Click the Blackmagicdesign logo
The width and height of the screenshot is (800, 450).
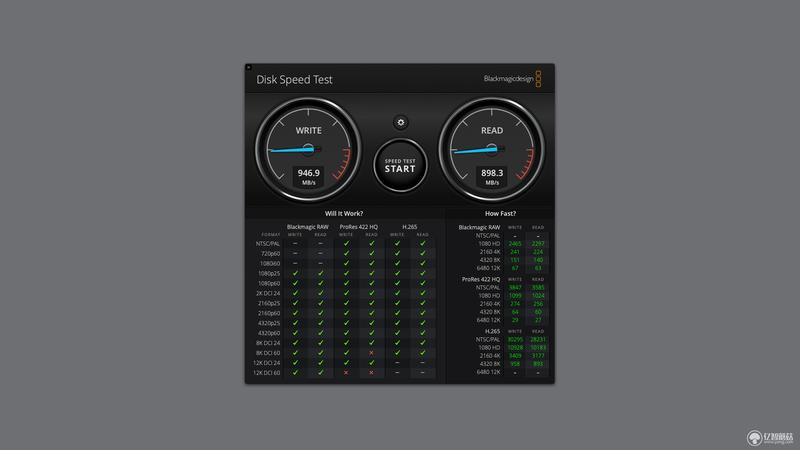tap(512, 79)
